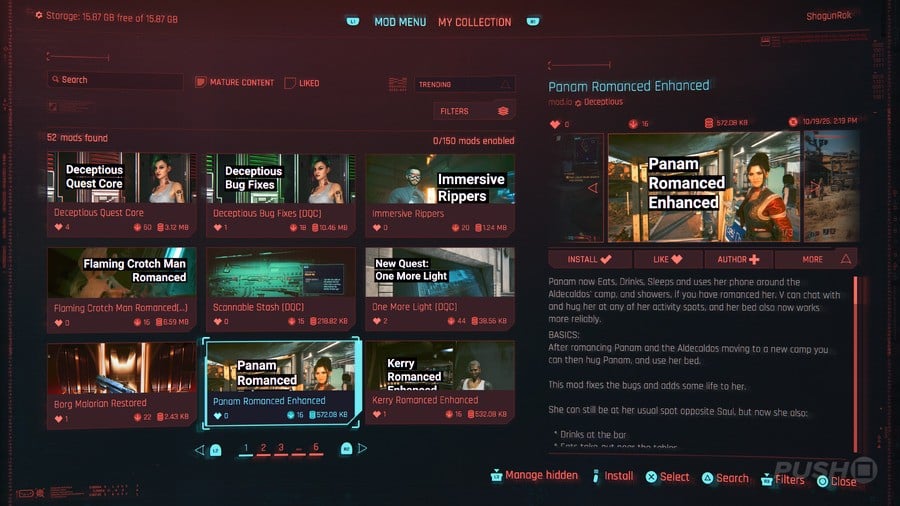Go to page 3 of results

coord(281,448)
